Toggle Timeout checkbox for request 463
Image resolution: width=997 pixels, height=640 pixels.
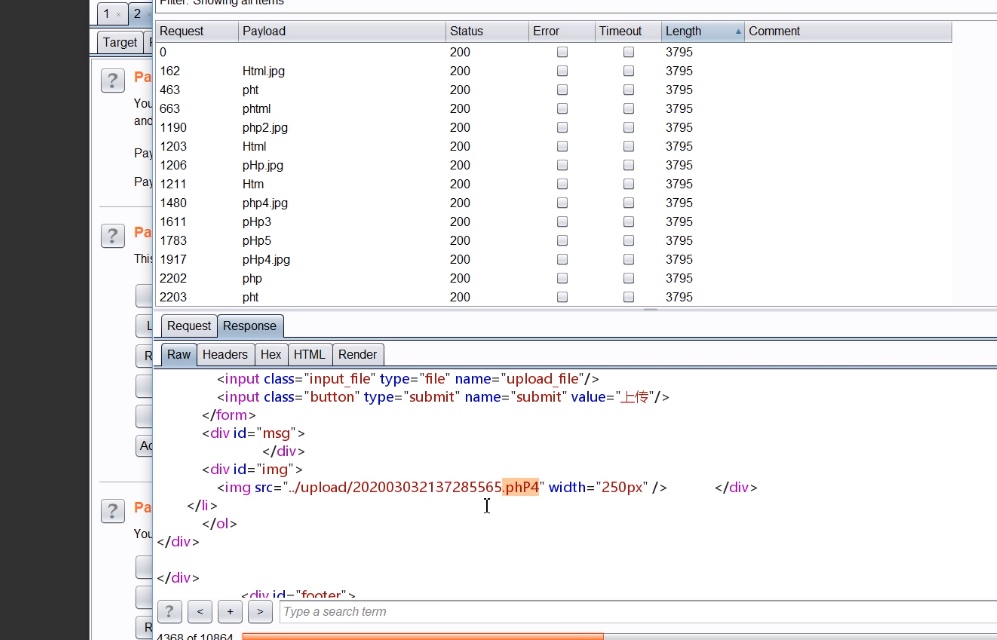point(628,90)
